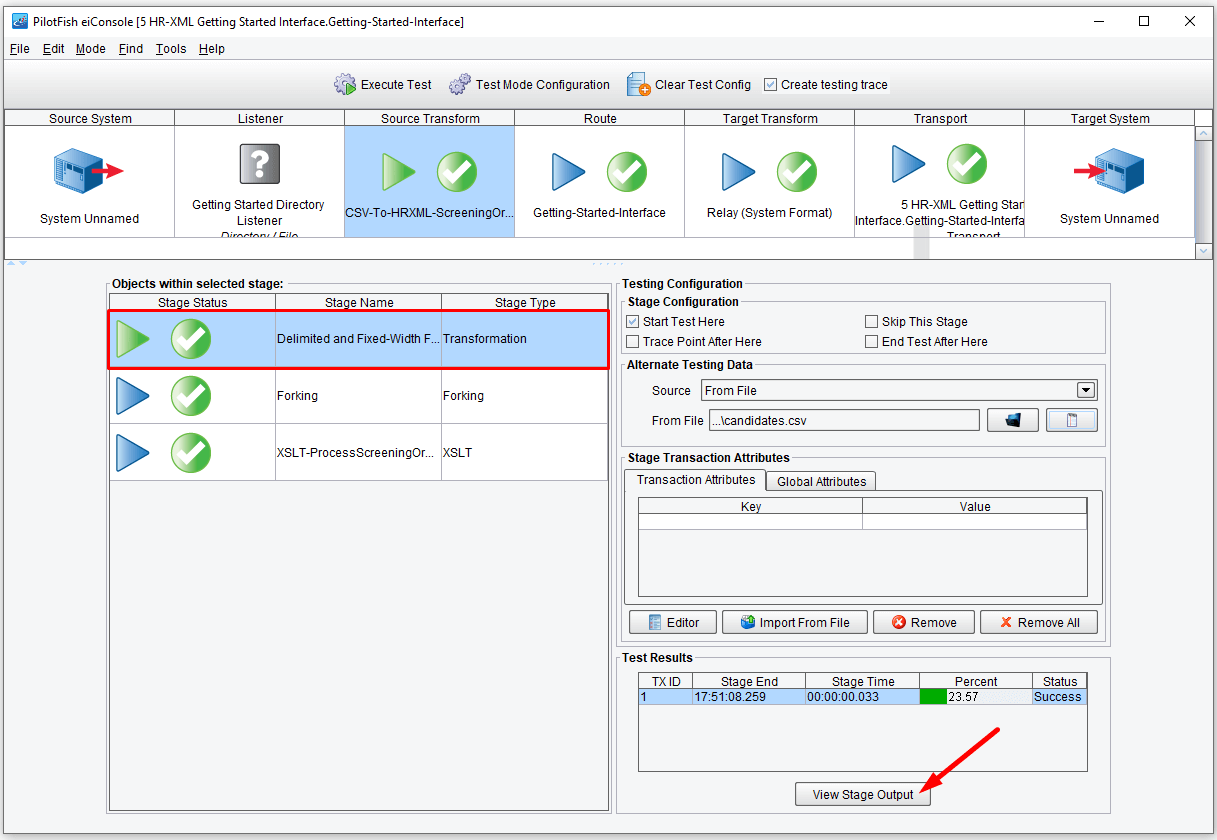Click Transport stage play arrow icon
The height and width of the screenshot is (840, 1217).
tap(909, 164)
